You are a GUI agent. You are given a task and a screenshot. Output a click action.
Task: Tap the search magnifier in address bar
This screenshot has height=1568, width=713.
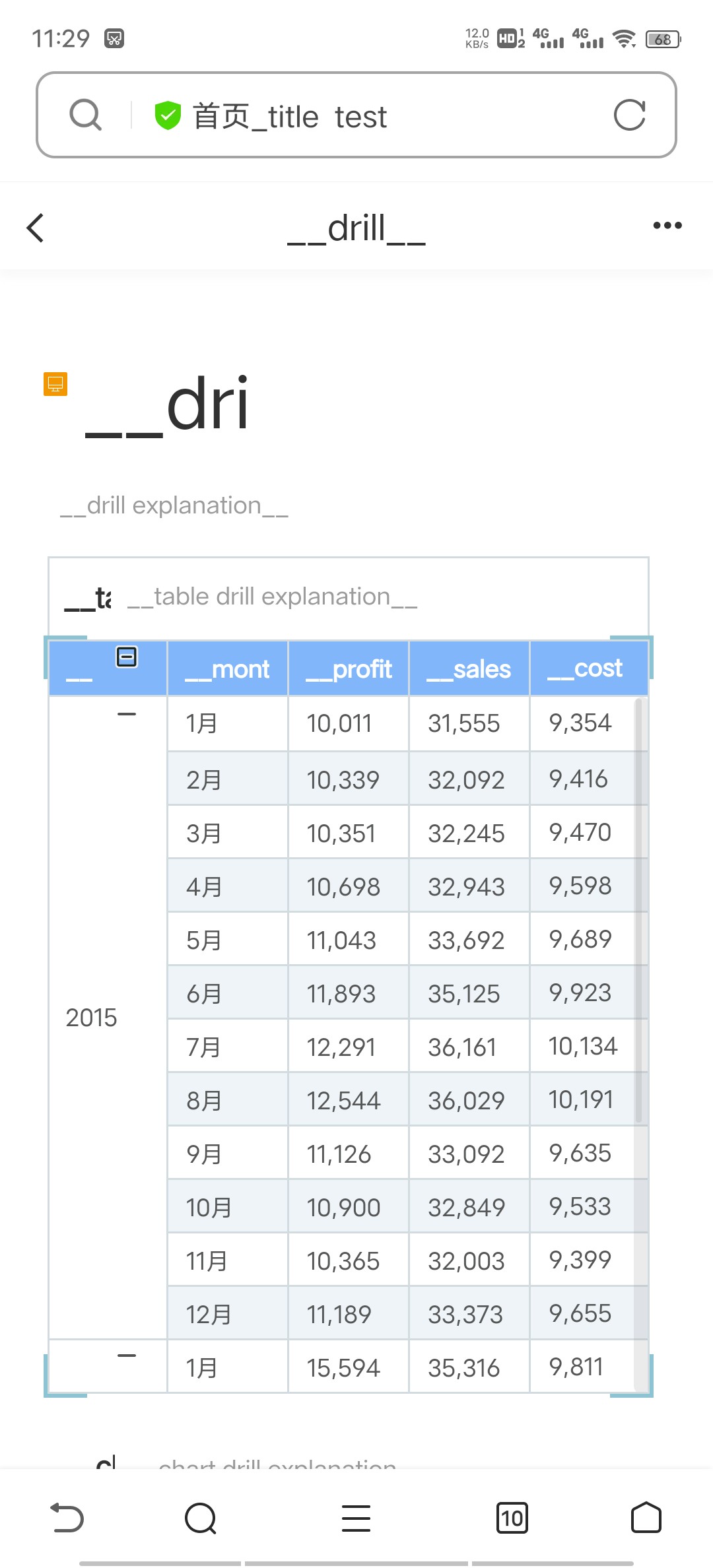coord(86,115)
